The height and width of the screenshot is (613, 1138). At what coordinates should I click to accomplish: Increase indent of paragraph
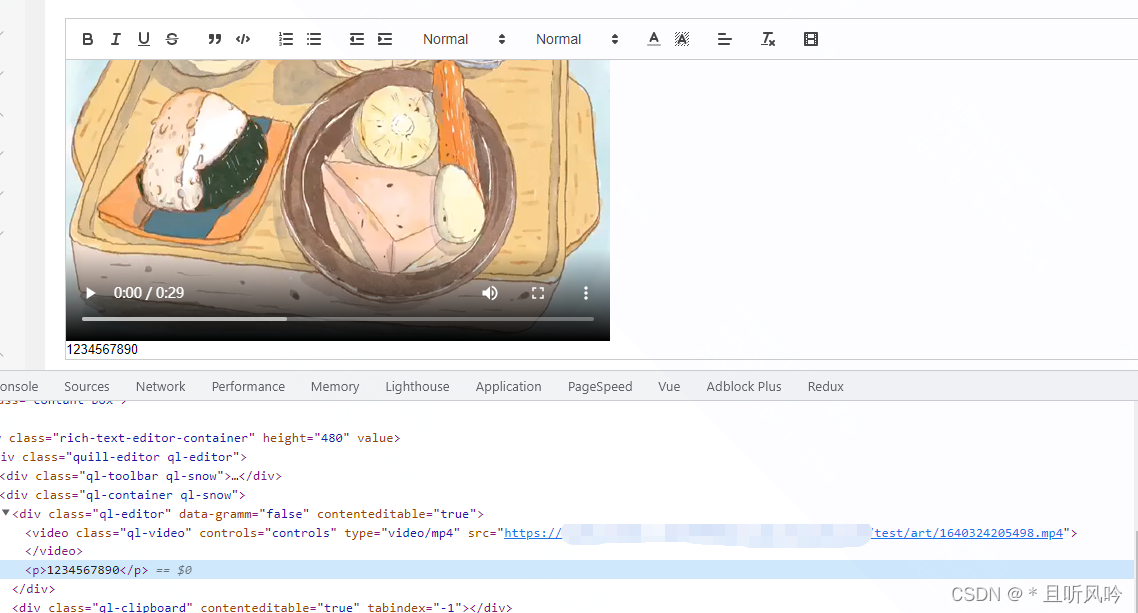385,39
